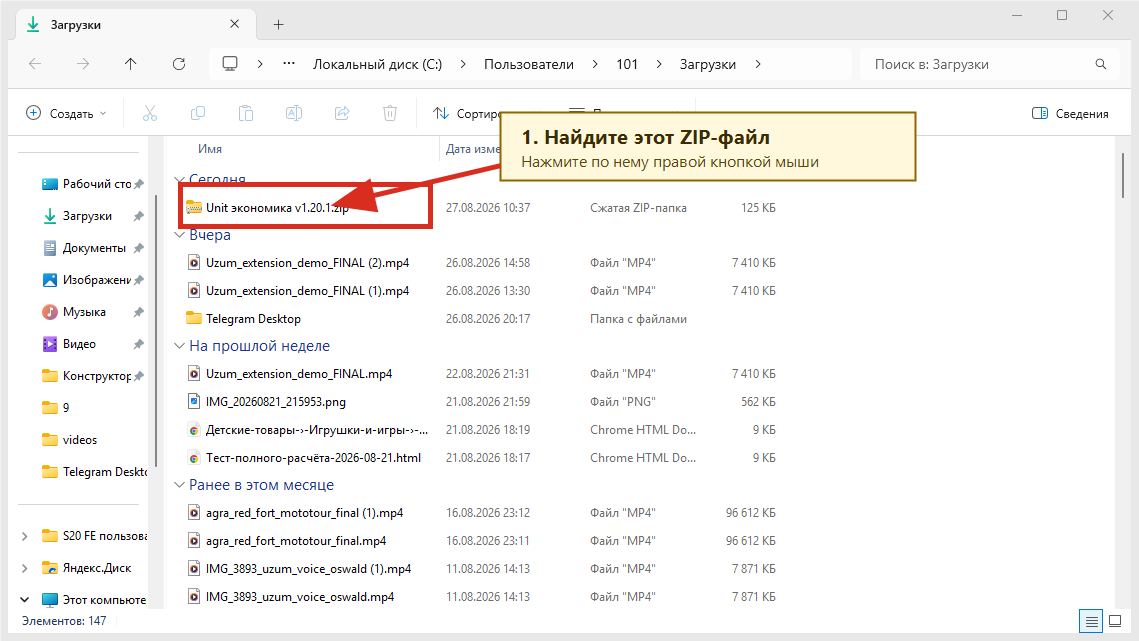This screenshot has height=641, width=1139.
Task: Click the Copy icon in toolbar
Action: pyautogui.click(x=198, y=113)
